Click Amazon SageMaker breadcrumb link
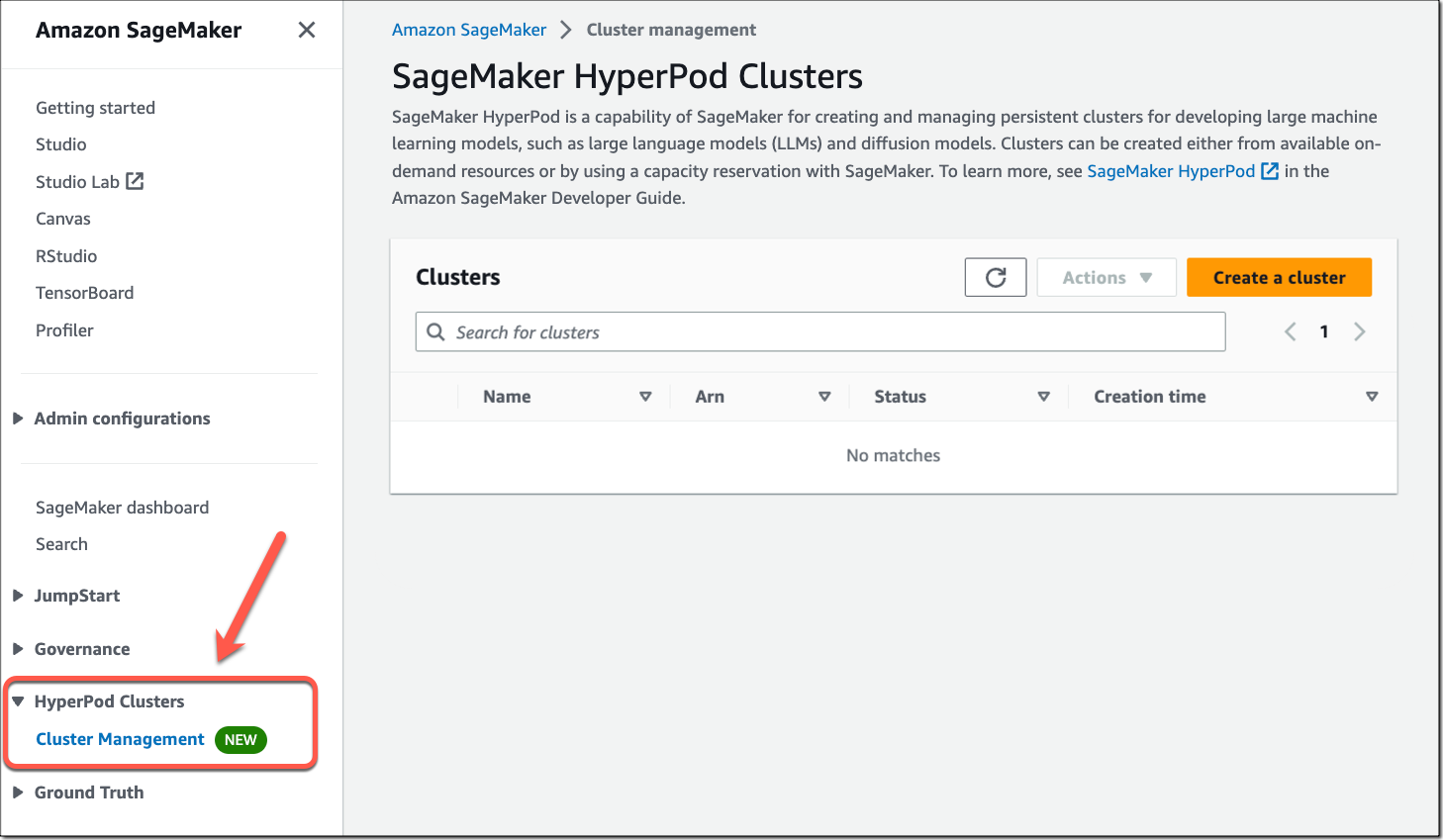This screenshot has height=840, width=1443. pos(469,30)
